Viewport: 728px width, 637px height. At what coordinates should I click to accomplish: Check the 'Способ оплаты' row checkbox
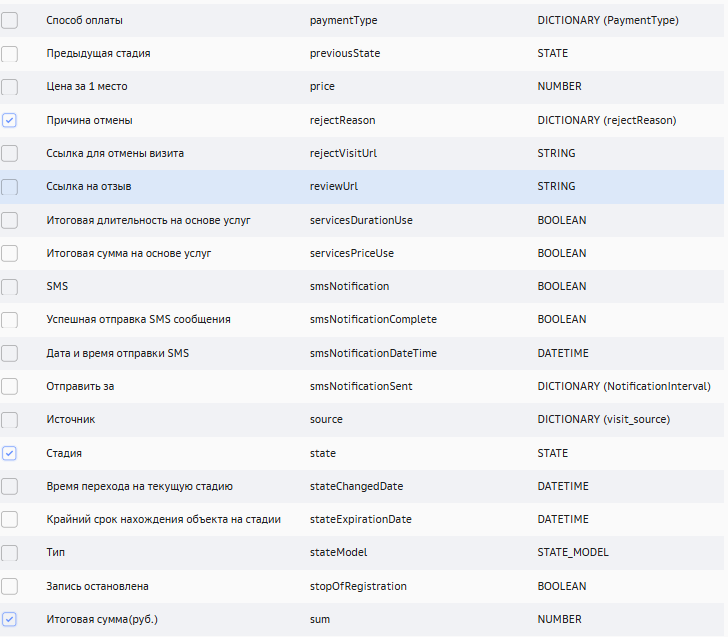[x=9, y=20]
